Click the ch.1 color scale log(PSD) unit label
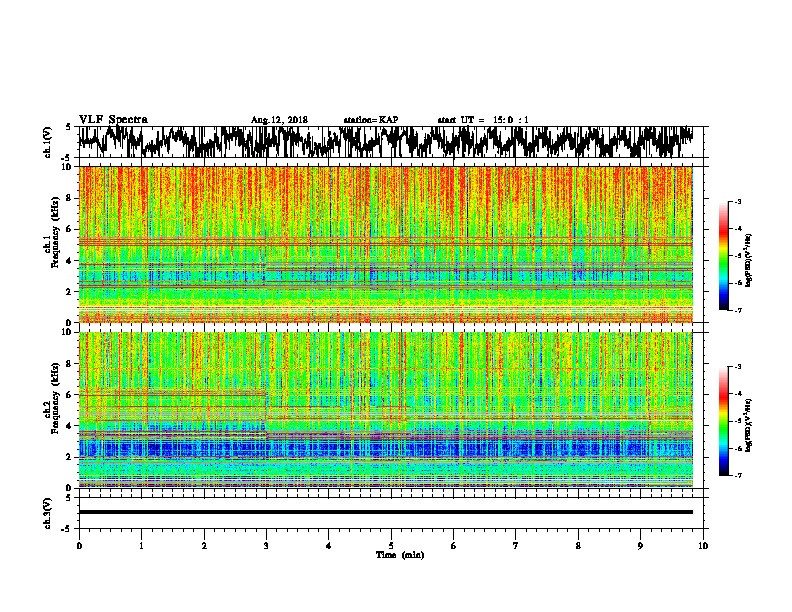The width and height of the screenshot is (792, 612). tap(749, 260)
